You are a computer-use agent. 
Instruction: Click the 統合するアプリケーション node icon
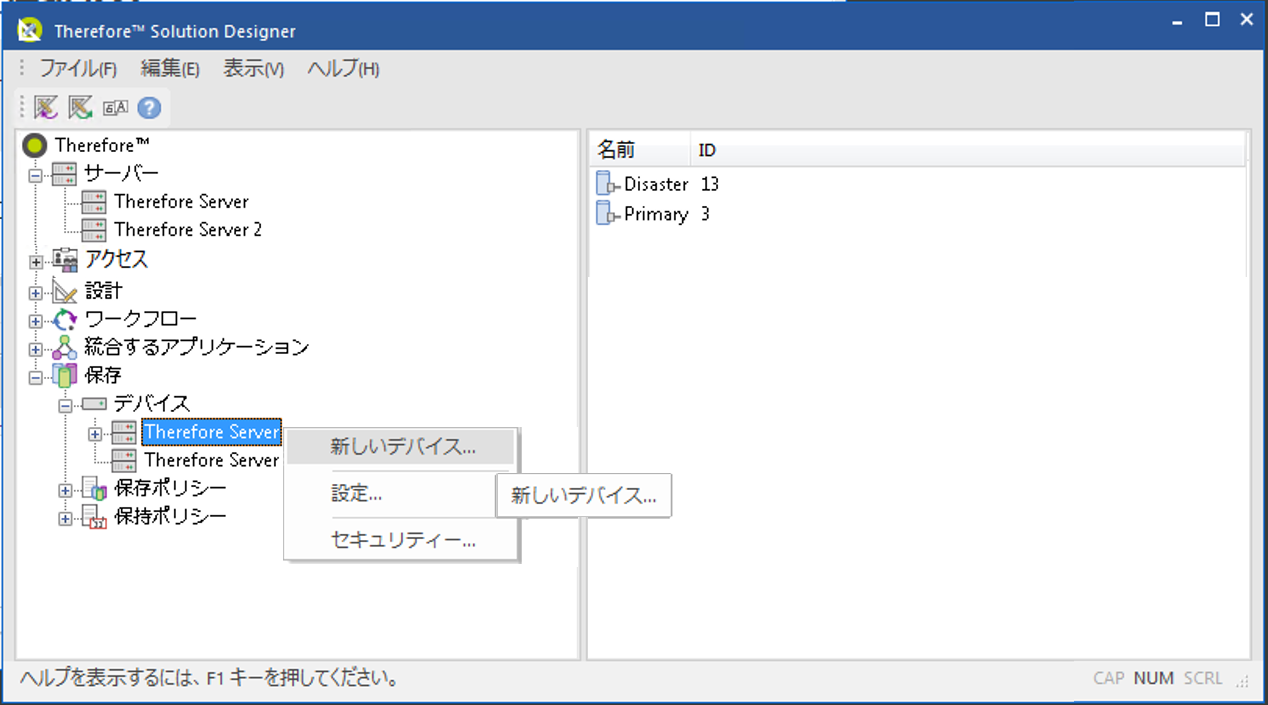[64, 348]
